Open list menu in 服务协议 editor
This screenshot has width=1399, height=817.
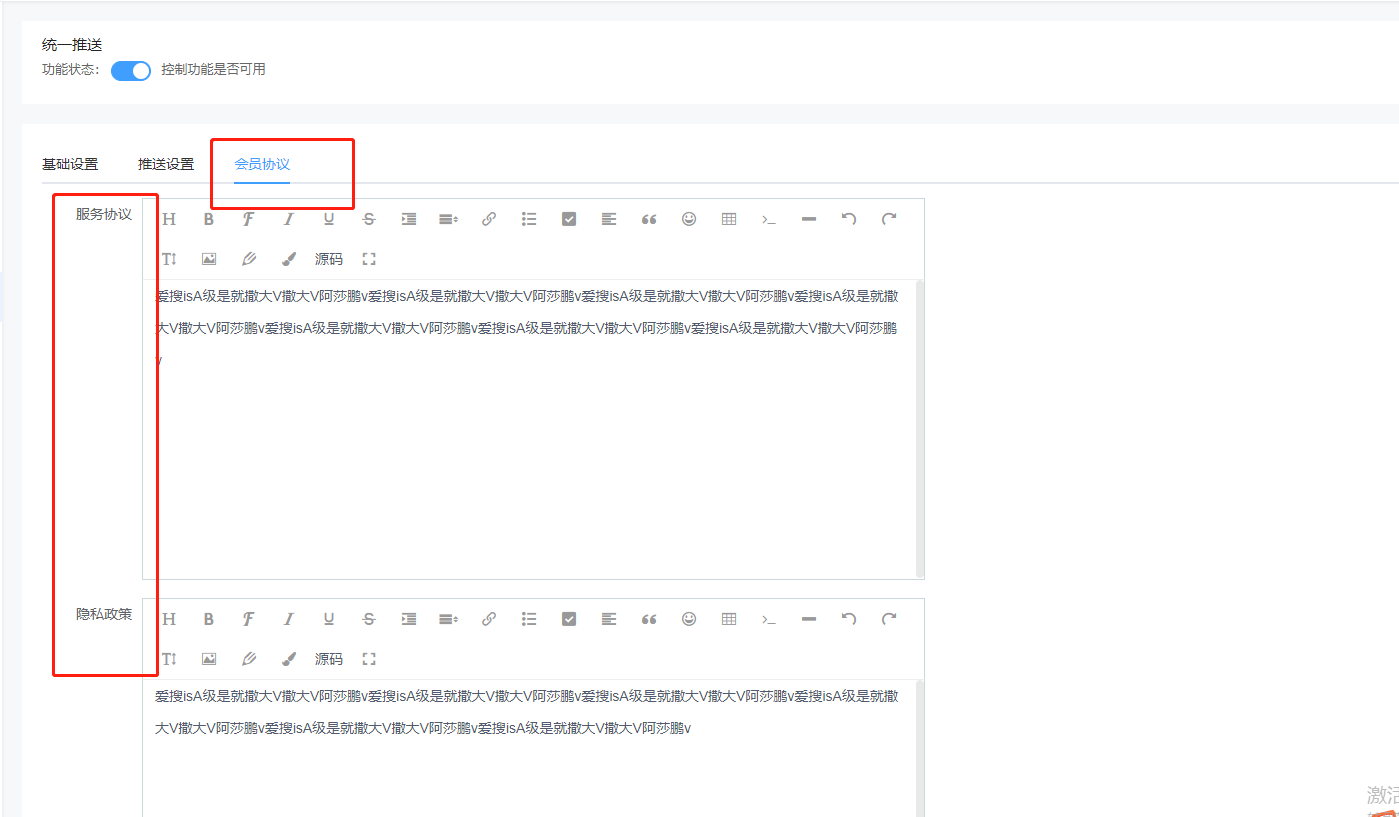(x=529, y=219)
